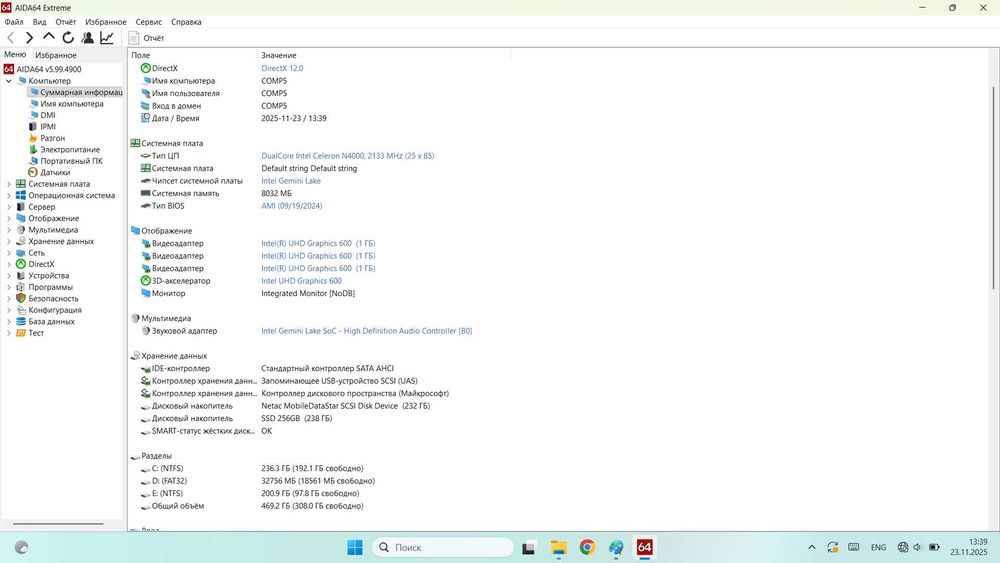Open the Датчики sensors item
The width and height of the screenshot is (1000, 563).
(49, 173)
